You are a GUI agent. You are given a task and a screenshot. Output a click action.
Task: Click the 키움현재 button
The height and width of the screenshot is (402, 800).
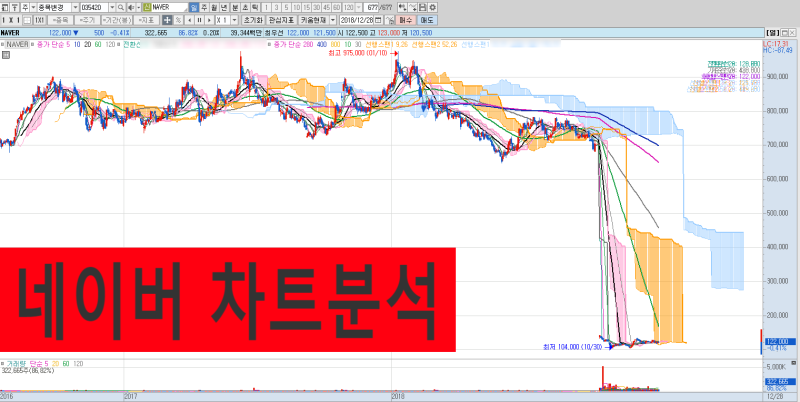click(x=313, y=20)
